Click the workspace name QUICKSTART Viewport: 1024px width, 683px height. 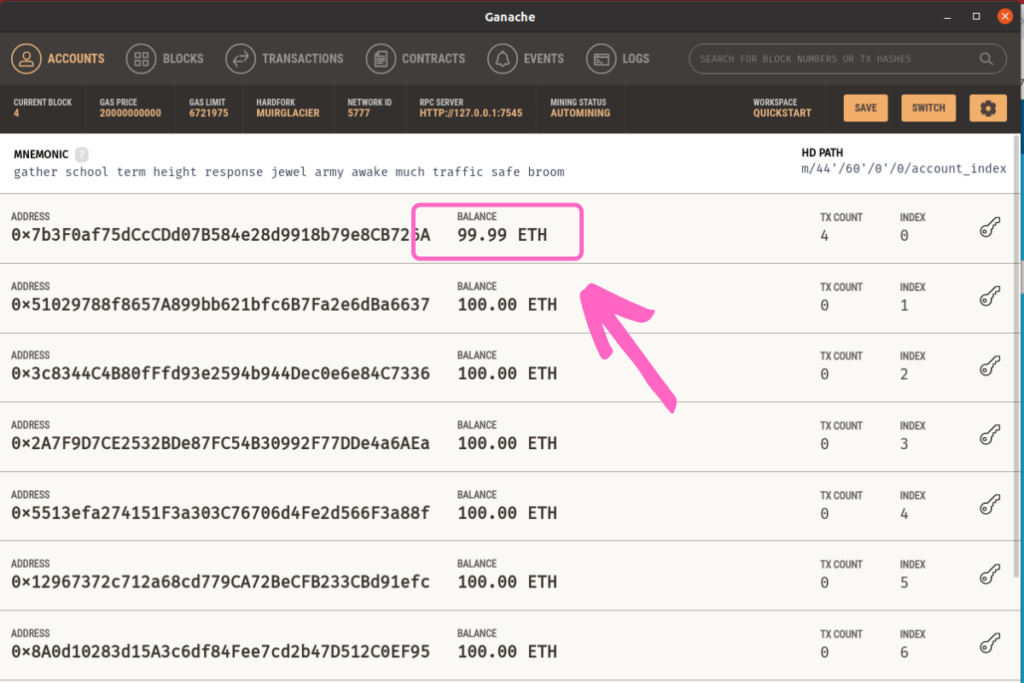tap(782, 113)
